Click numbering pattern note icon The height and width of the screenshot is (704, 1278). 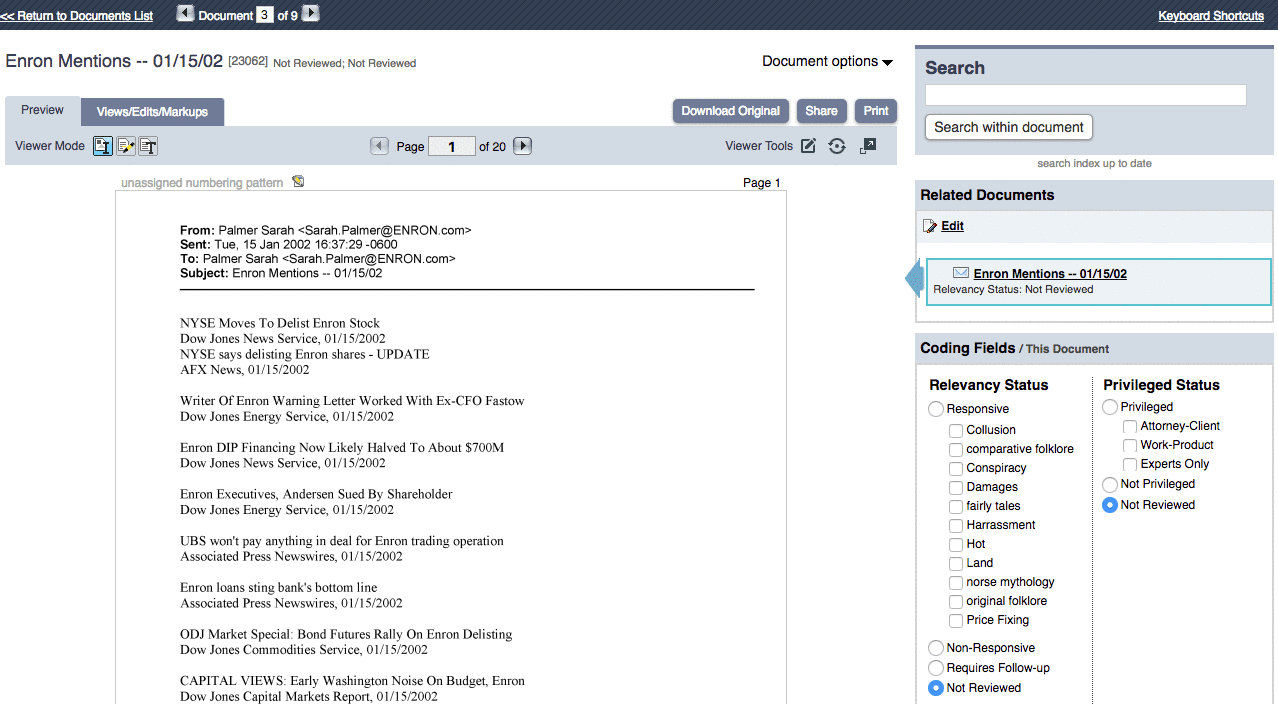tap(297, 182)
